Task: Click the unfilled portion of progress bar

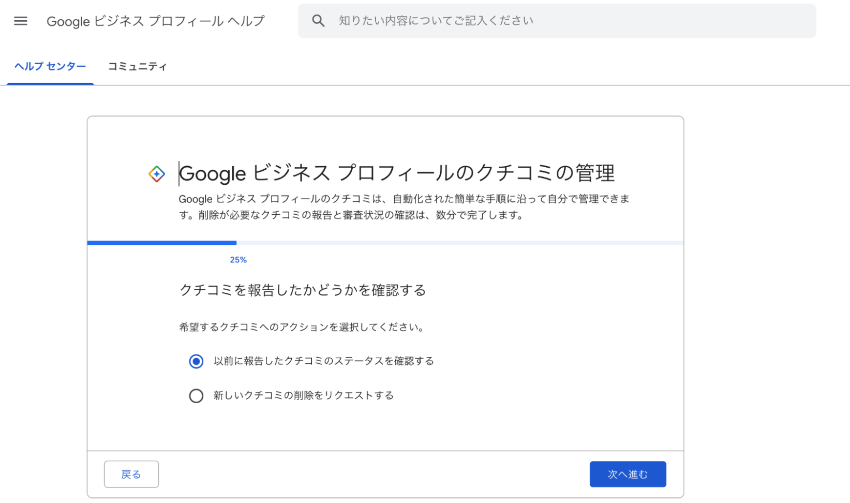Action: 460,243
